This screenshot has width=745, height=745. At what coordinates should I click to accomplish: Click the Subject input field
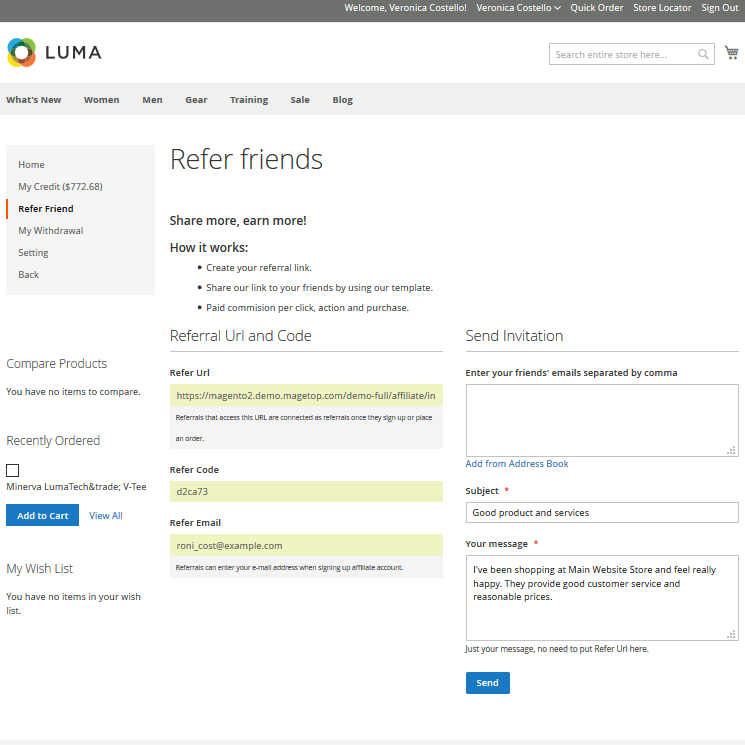(601, 513)
